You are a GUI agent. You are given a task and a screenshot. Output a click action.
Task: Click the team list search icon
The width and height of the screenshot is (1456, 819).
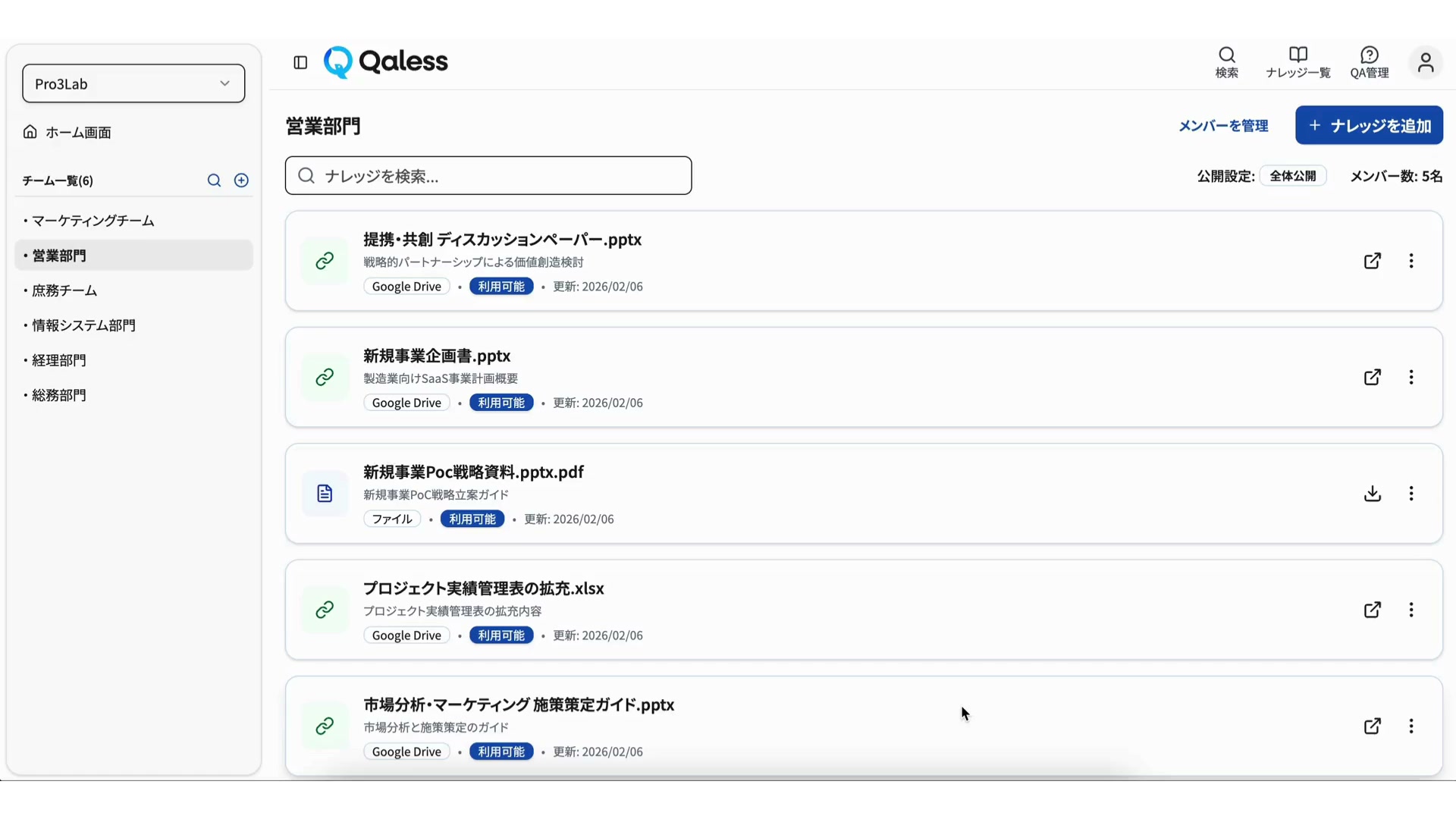(214, 180)
